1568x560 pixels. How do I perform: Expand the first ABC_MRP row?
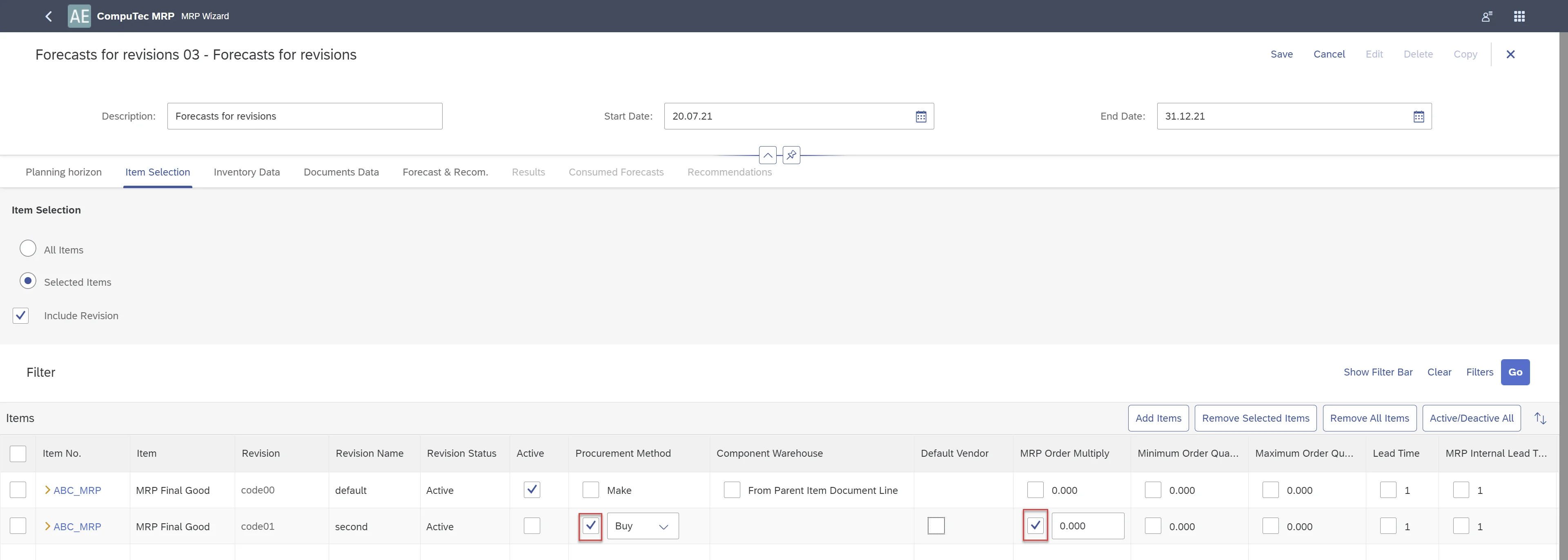coord(47,490)
